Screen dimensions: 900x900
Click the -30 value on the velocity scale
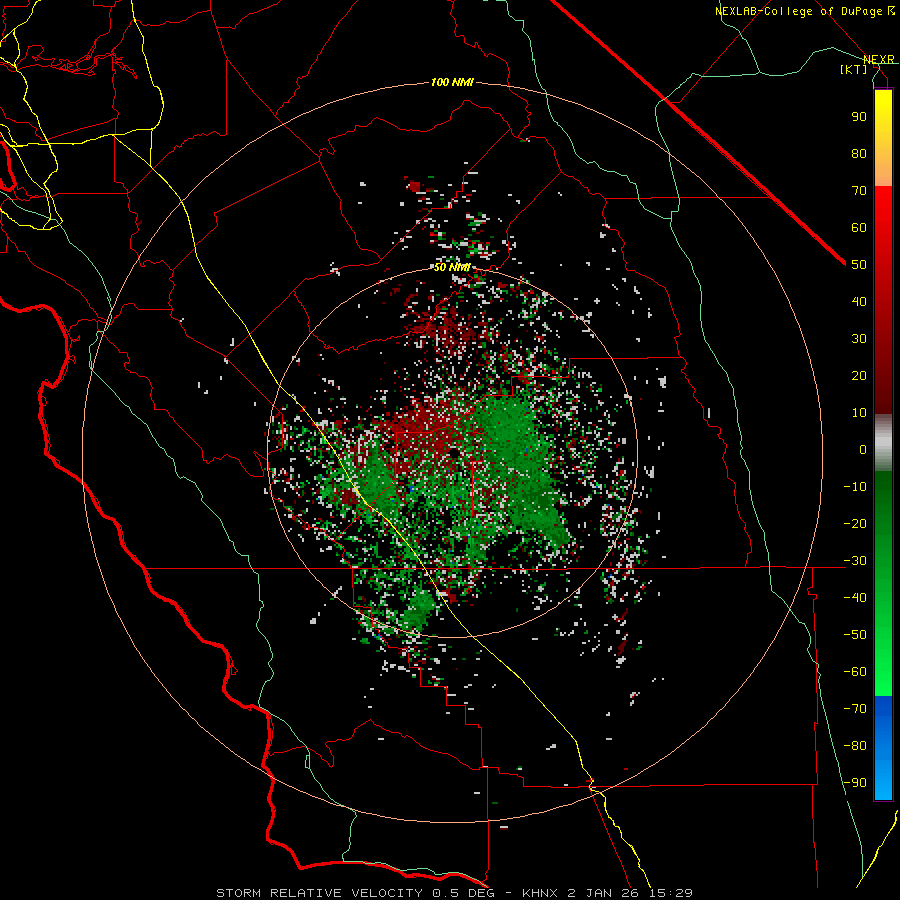coord(855,561)
